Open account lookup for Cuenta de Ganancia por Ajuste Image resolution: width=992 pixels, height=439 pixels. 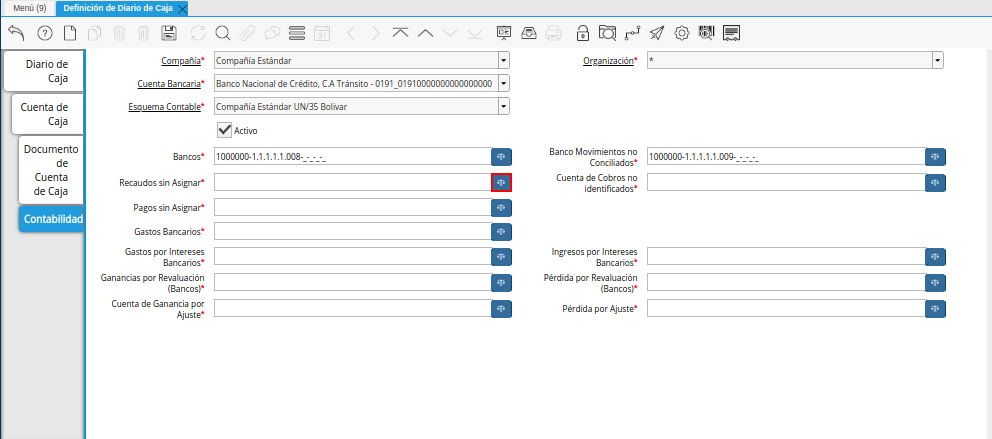click(501, 309)
